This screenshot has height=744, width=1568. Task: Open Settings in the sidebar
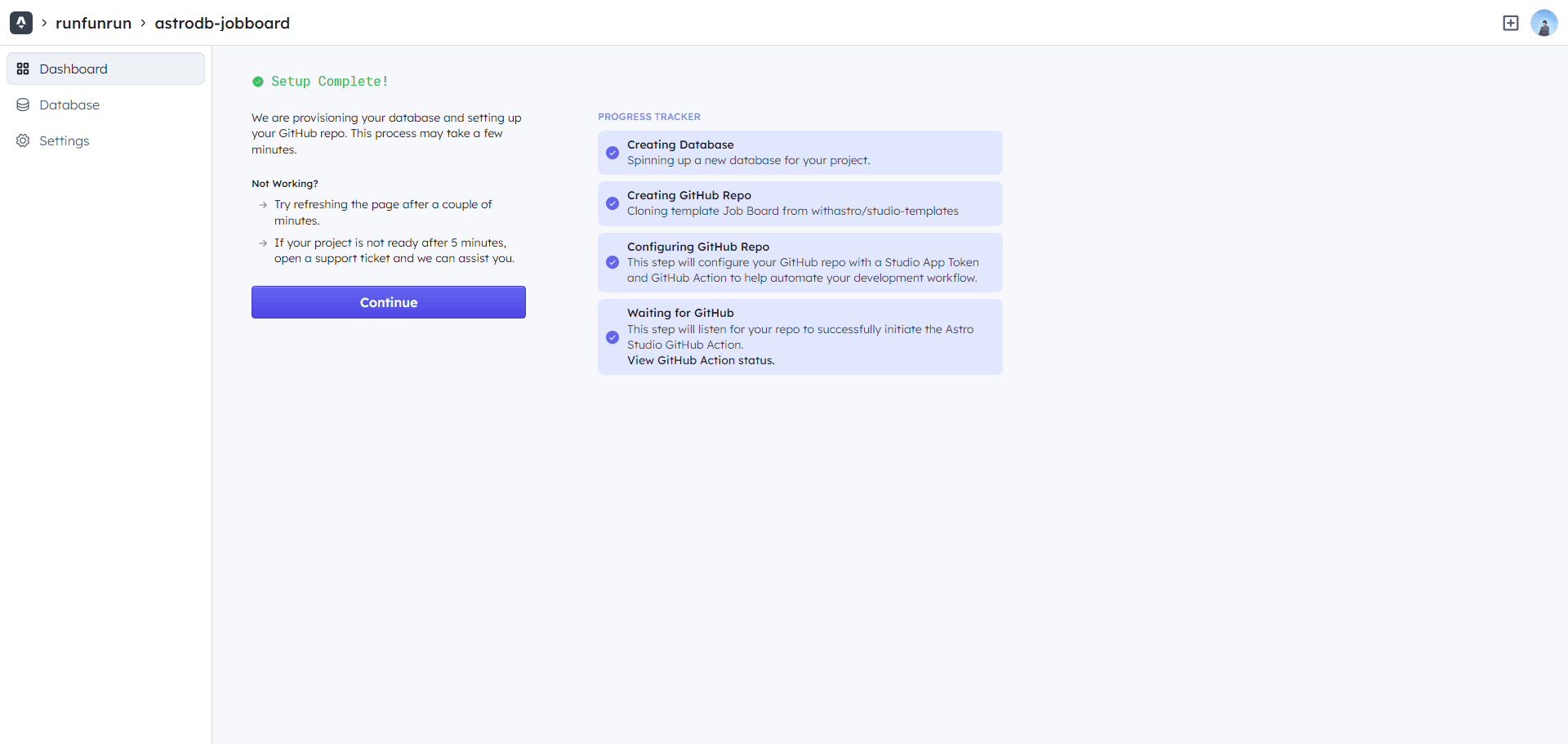(106, 140)
